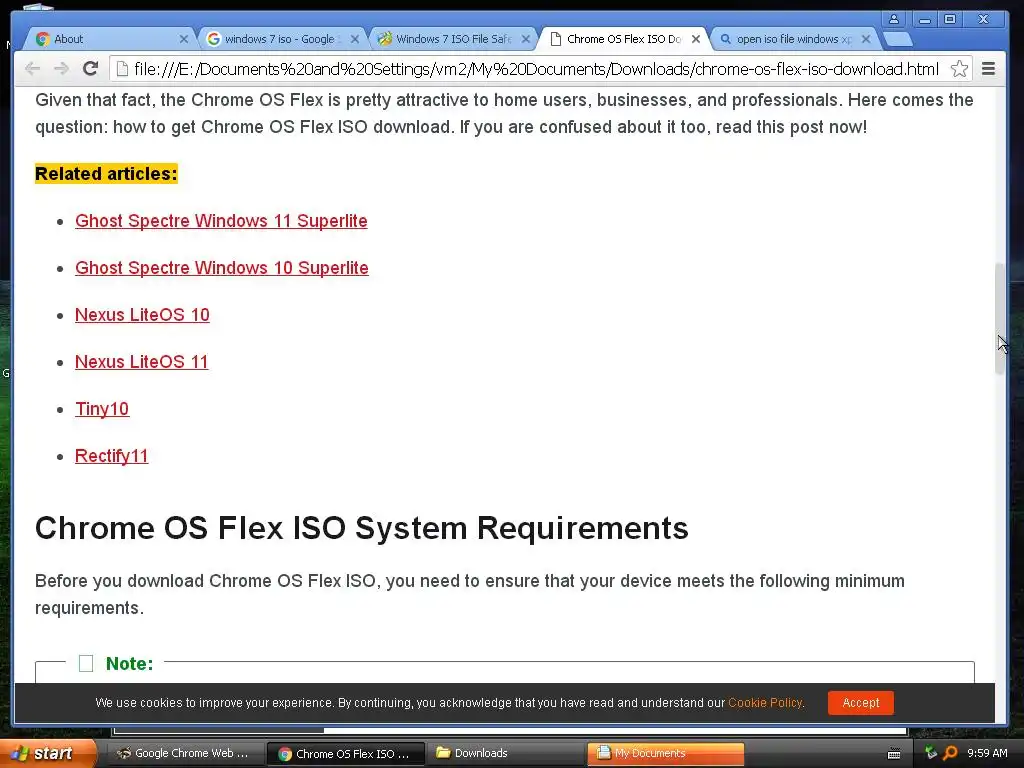This screenshot has height=768, width=1024.
Task: Accept the cookie notice
Action: click(x=860, y=703)
